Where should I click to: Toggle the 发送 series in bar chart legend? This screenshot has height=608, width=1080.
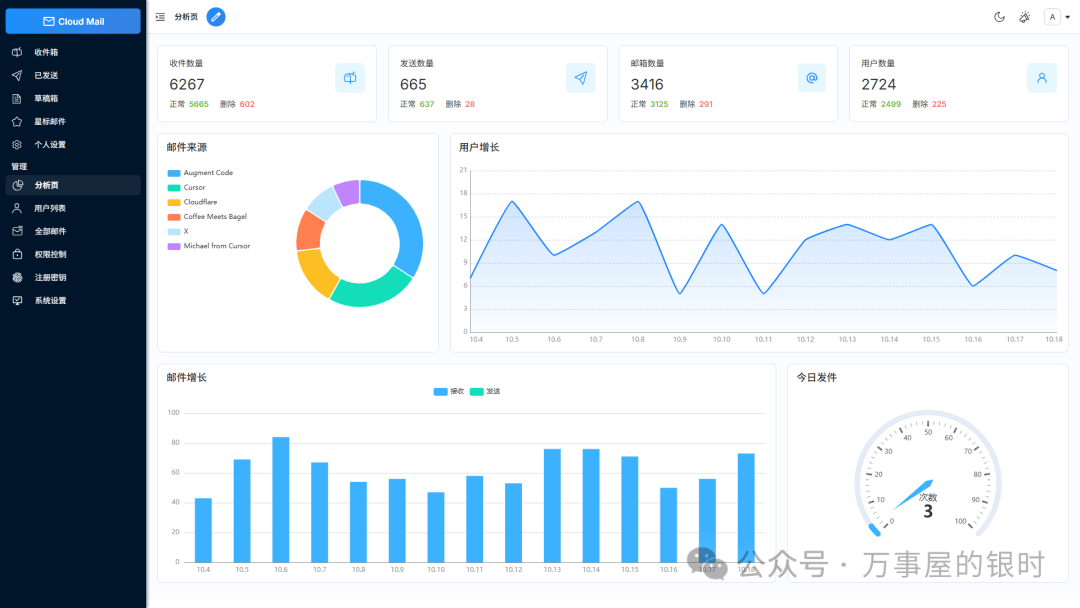click(485, 392)
